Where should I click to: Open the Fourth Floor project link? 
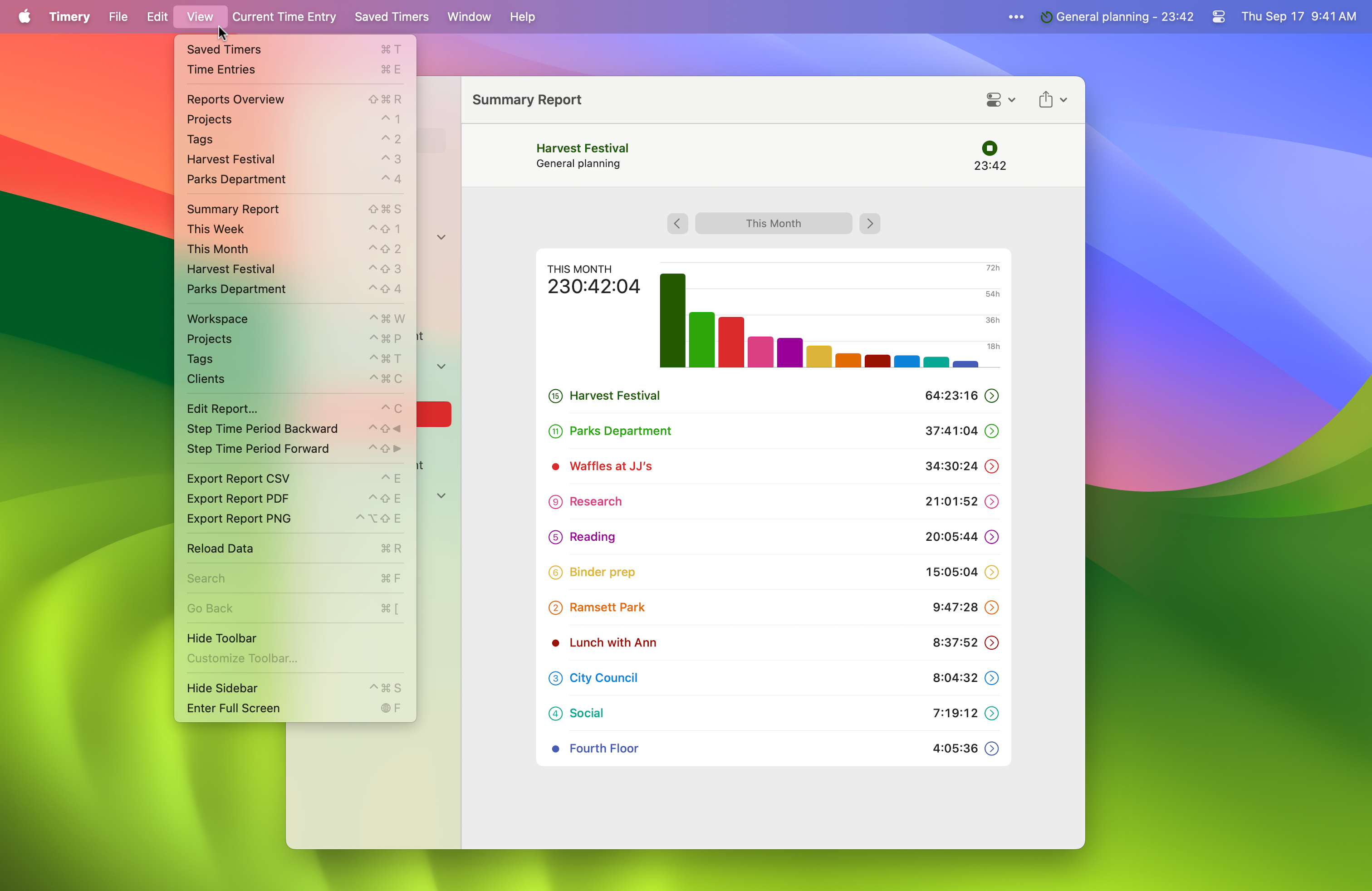click(603, 749)
